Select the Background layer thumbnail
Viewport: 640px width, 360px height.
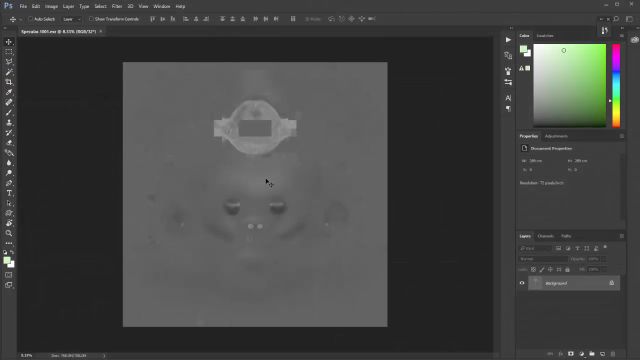(536, 283)
